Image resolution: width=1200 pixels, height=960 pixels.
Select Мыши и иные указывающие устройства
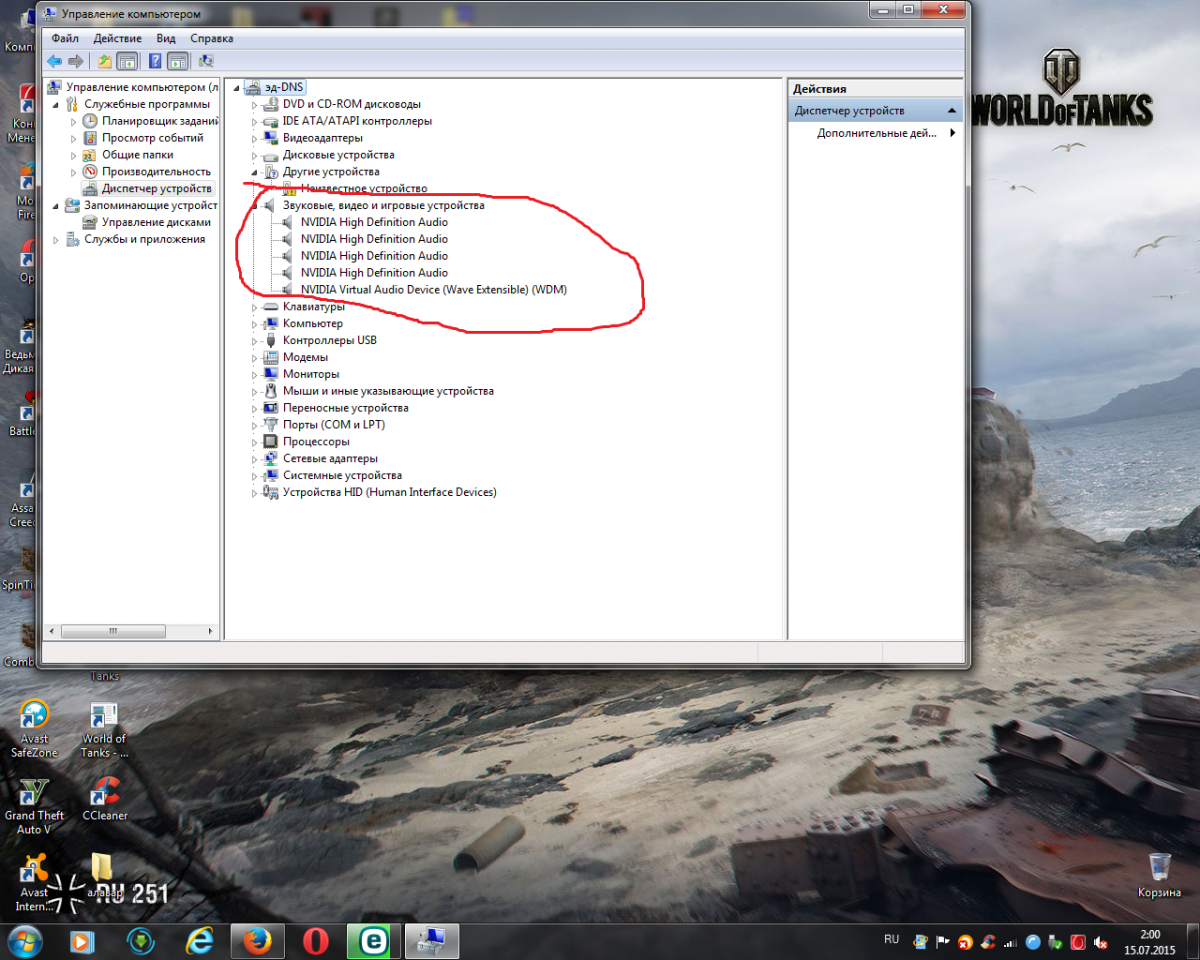click(x=388, y=391)
